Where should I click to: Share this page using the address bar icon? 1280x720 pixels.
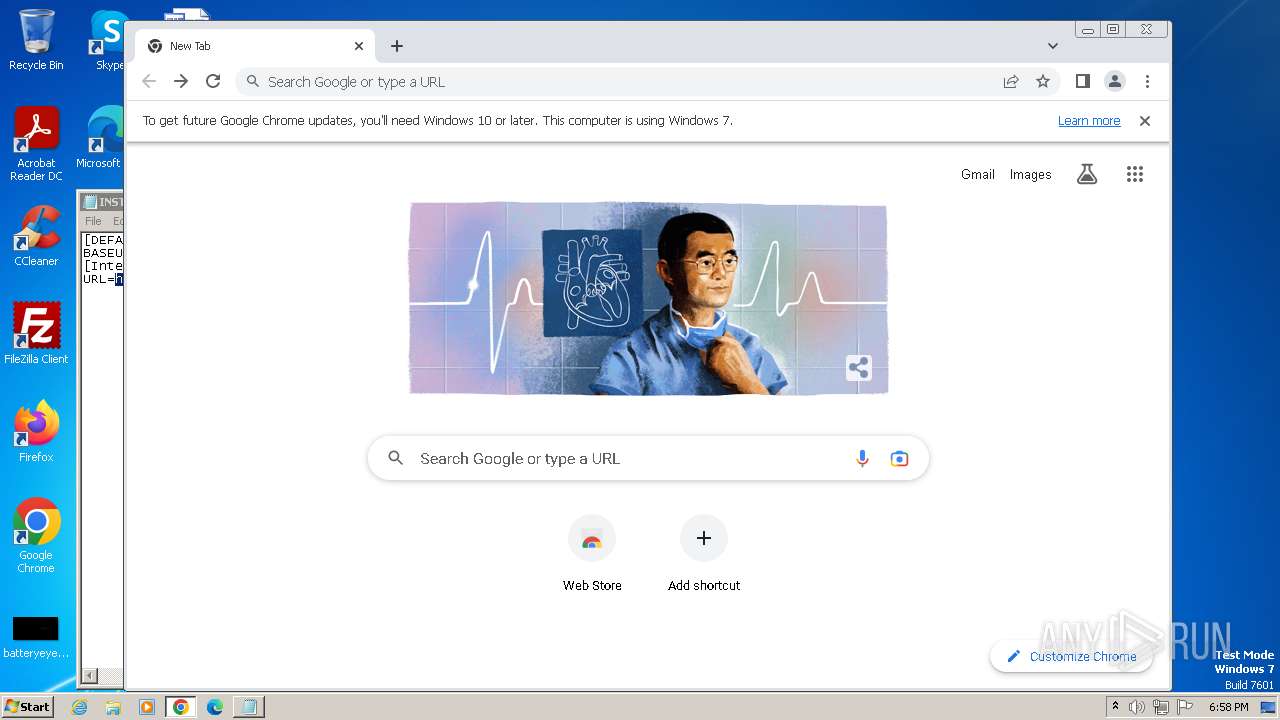1011,82
